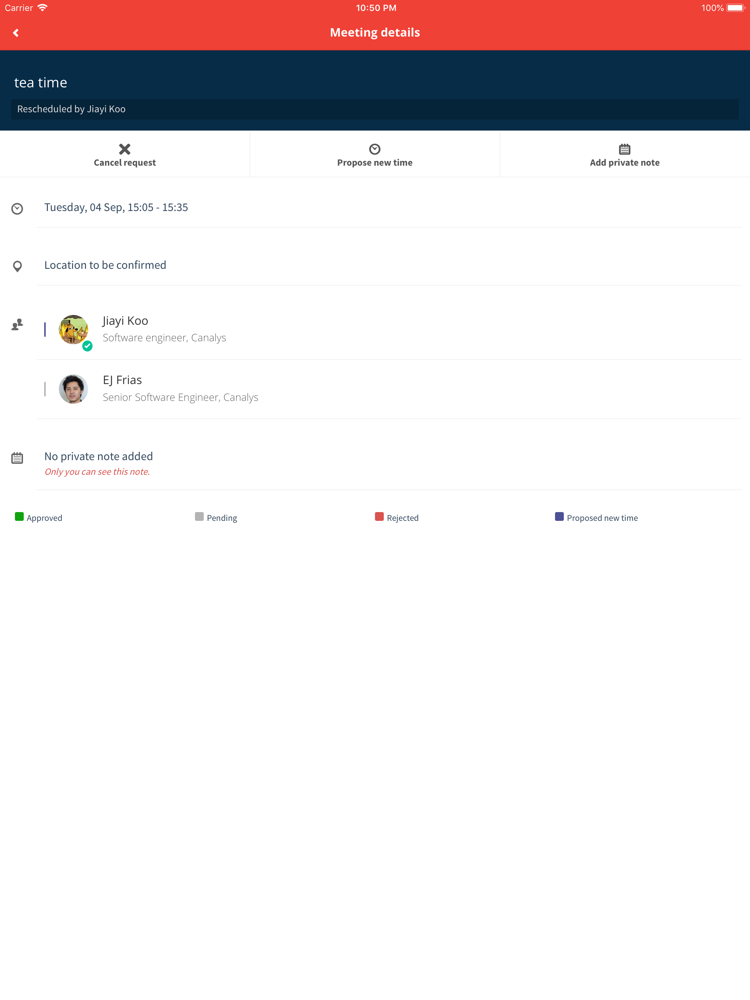Screen dimensions: 750x1000
Task: Click the 10:50 PM status bar clock
Action: tap(376, 8)
